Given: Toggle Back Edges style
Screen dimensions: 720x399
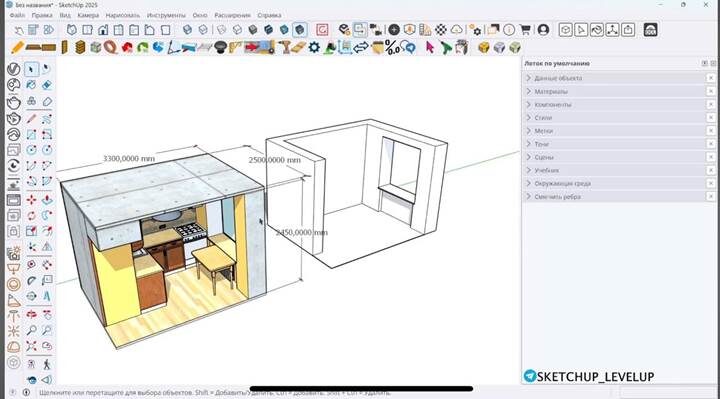Looking at the screenshot, I should click(203, 30).
